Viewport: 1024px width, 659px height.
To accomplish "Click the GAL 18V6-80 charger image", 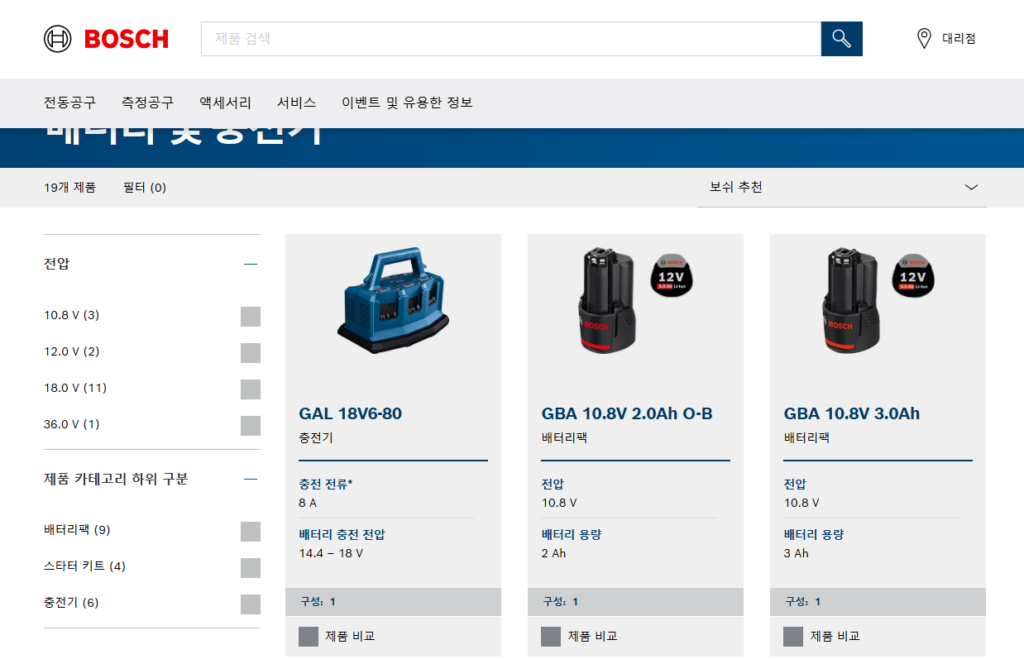I will click(393, 300).
